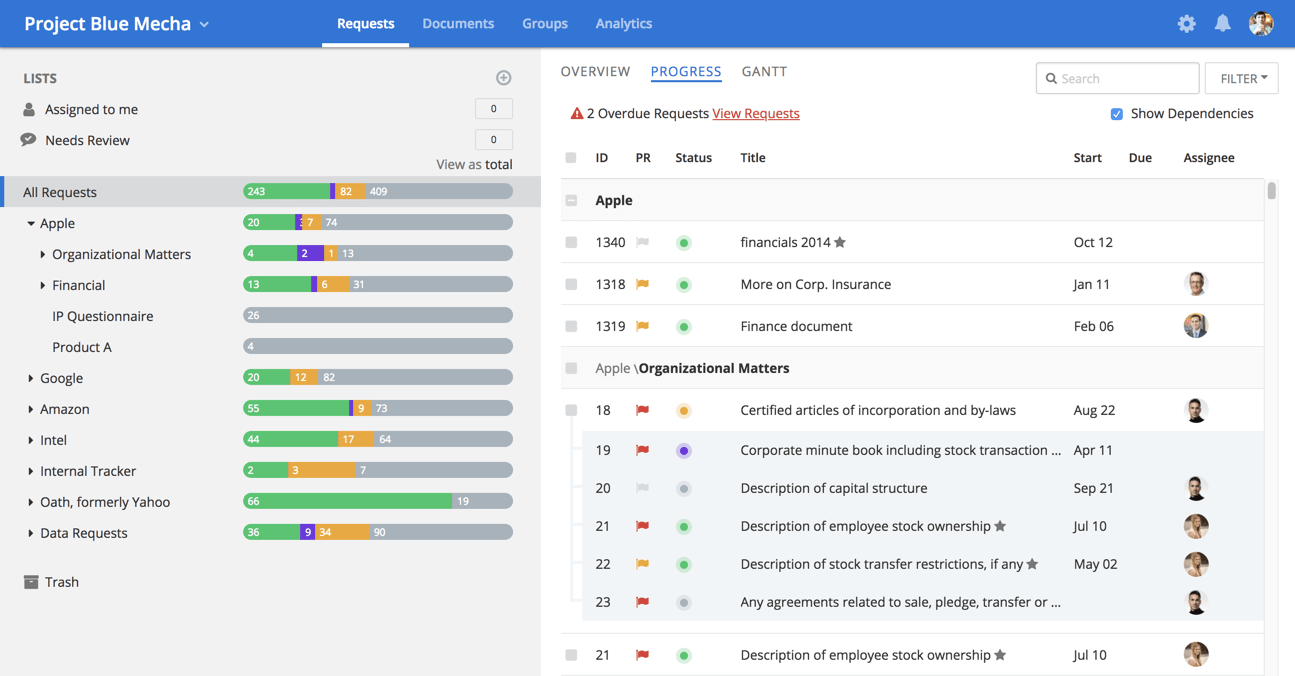Open the notifications bell

pos(1222,24)
